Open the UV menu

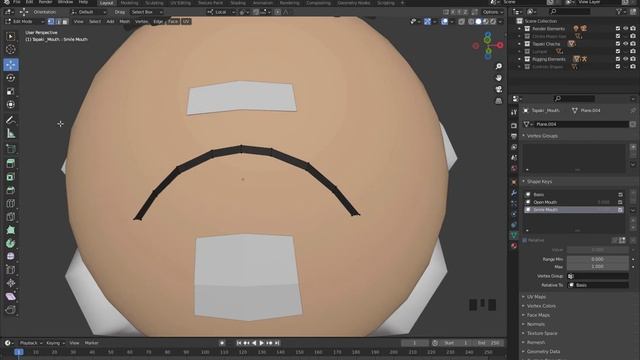point(186,21)
